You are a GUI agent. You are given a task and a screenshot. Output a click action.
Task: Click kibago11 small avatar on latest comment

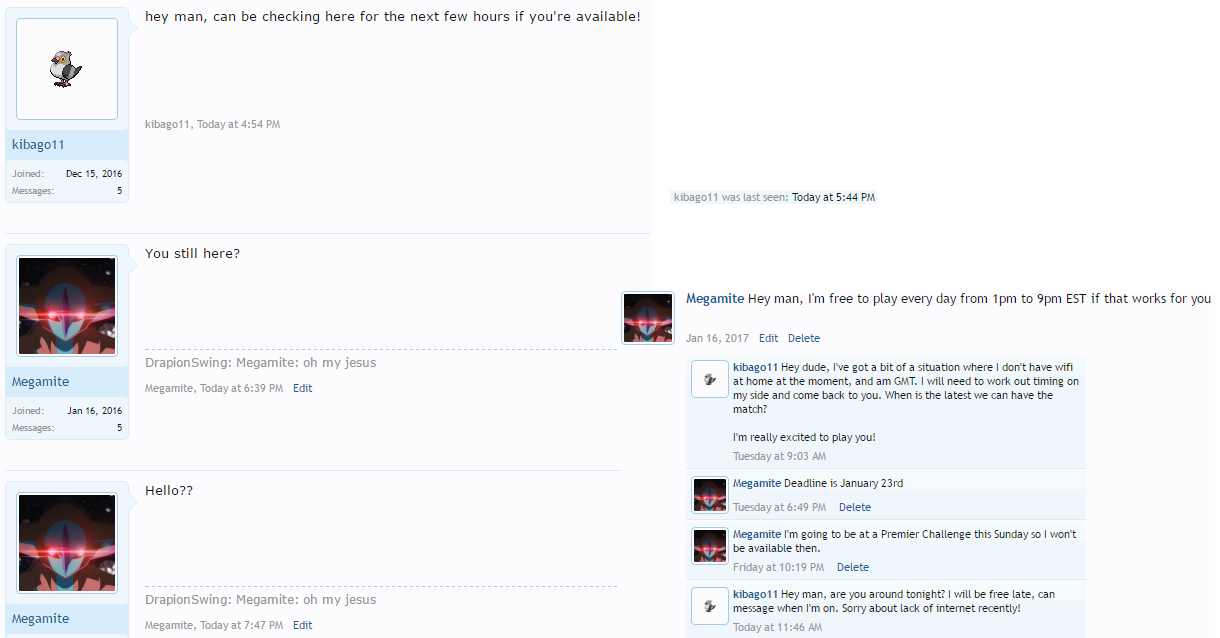pos(710,606)
